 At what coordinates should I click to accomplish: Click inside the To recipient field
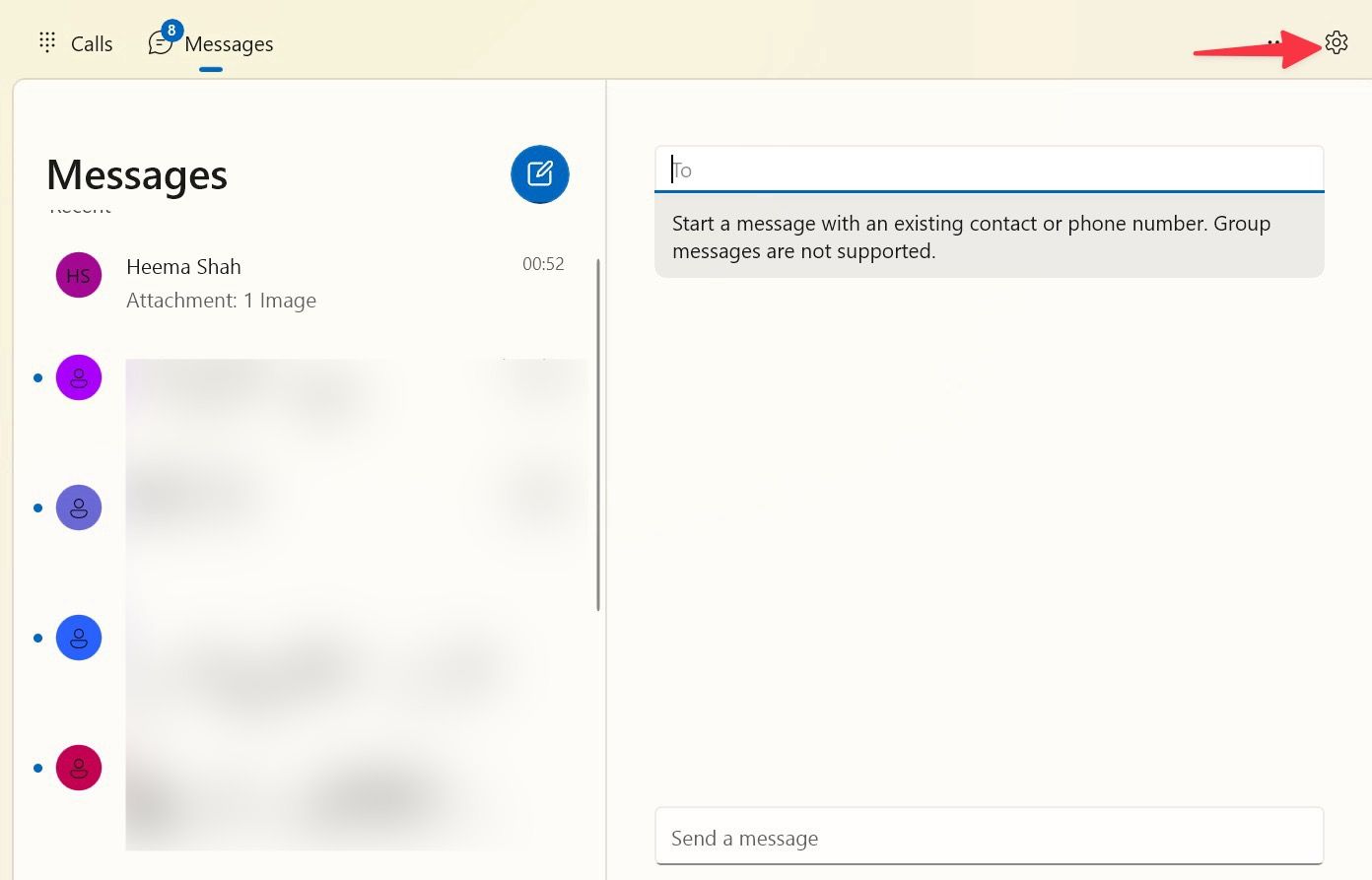coord(989,169)
